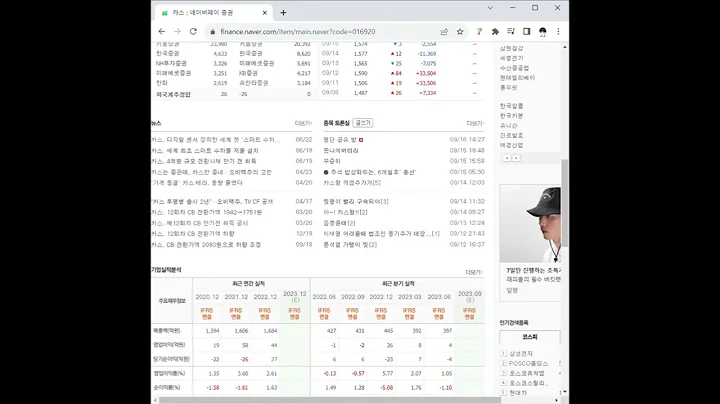This screenshot has width=720, height=404.
Task: Go back to the previous page
Action: coord(162,32)
